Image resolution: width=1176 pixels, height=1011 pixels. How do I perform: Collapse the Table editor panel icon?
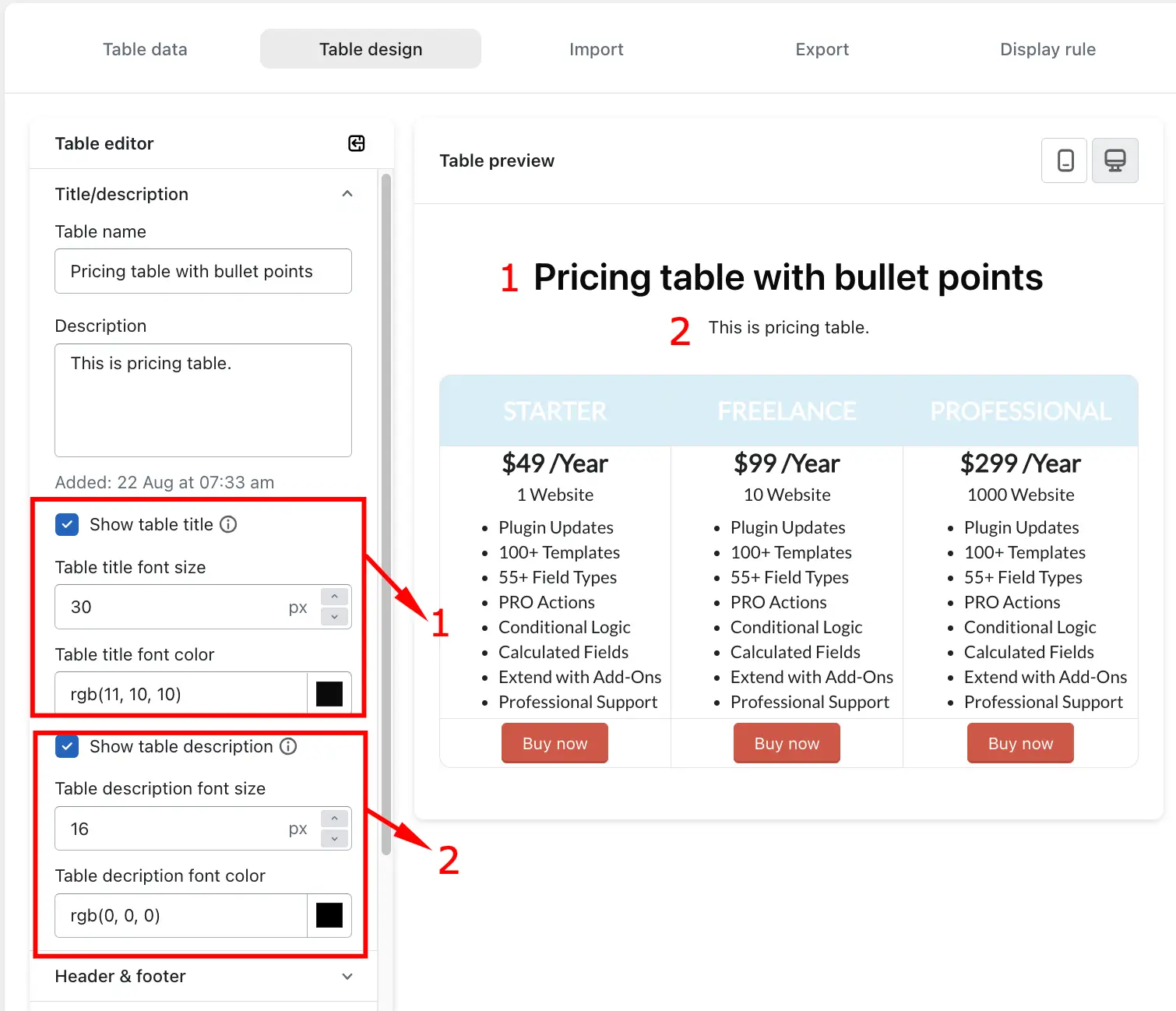pyautogui.click(x=356, y=143)
